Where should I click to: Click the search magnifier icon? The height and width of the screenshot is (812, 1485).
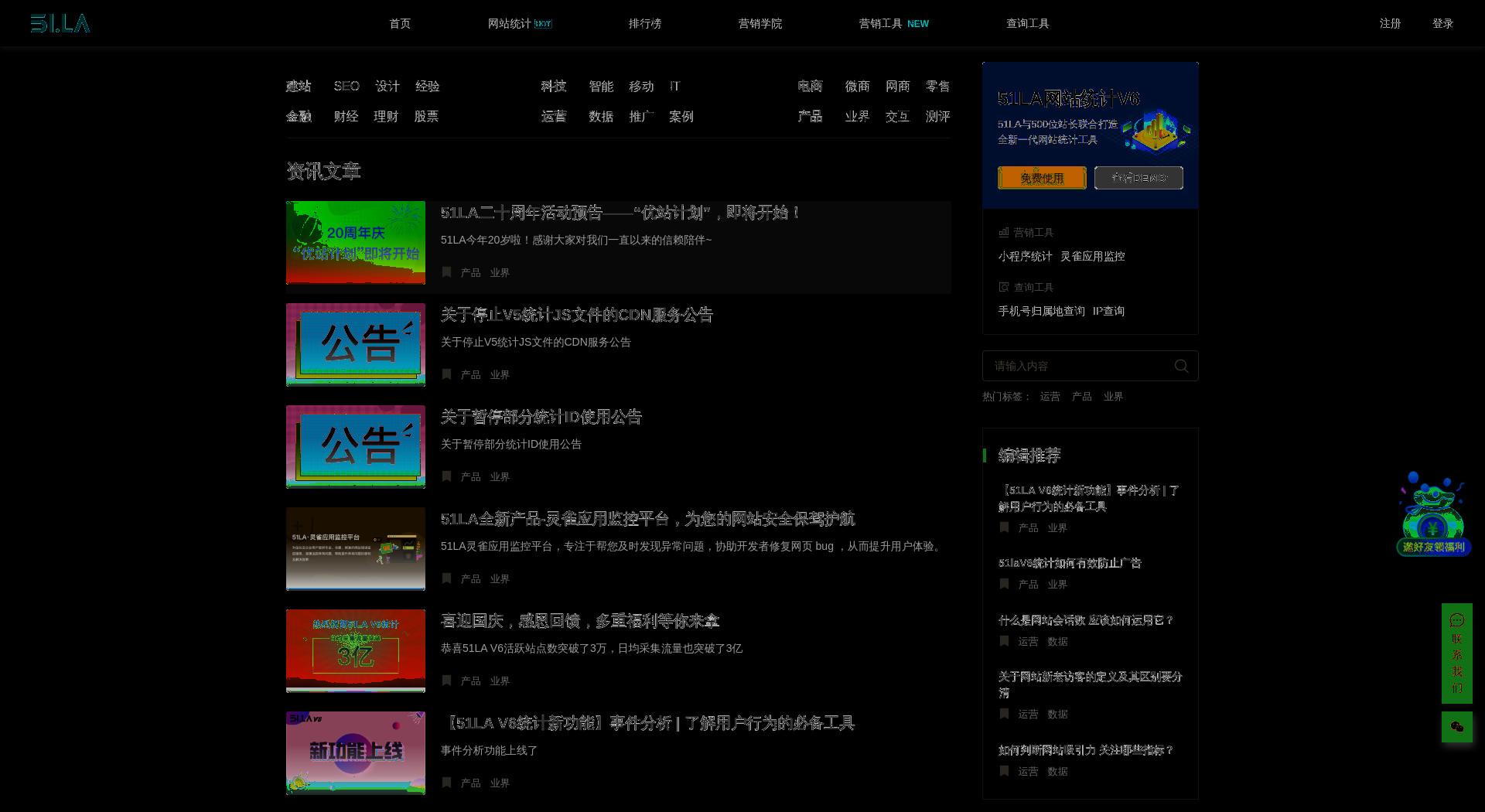(x=1181, y=366)
